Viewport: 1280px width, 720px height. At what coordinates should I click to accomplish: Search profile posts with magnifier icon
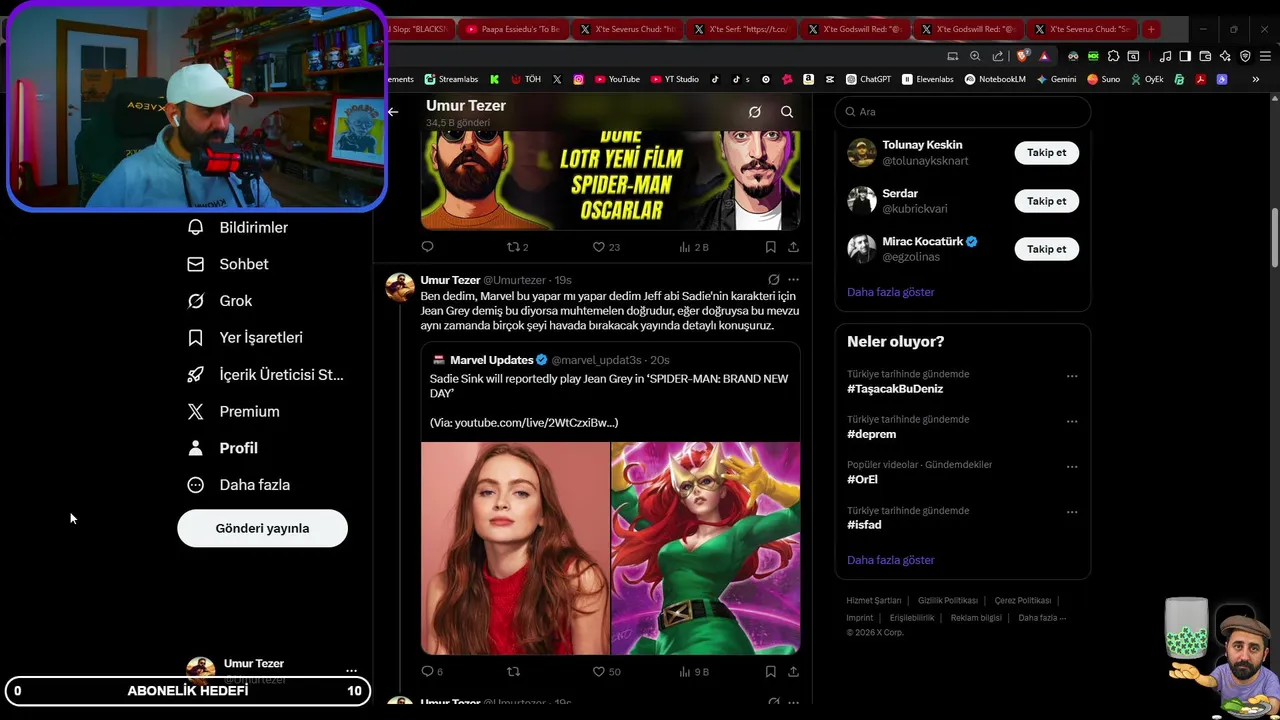tap(787, 112)
